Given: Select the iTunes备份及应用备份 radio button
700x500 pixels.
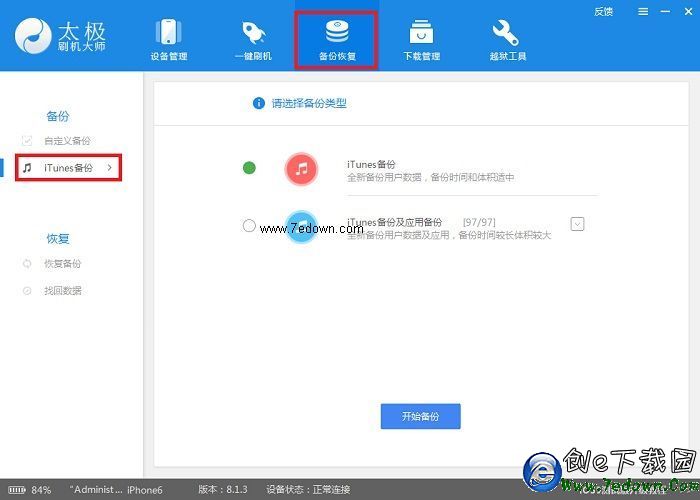Looking at the screenshot, I should point(249,225).
